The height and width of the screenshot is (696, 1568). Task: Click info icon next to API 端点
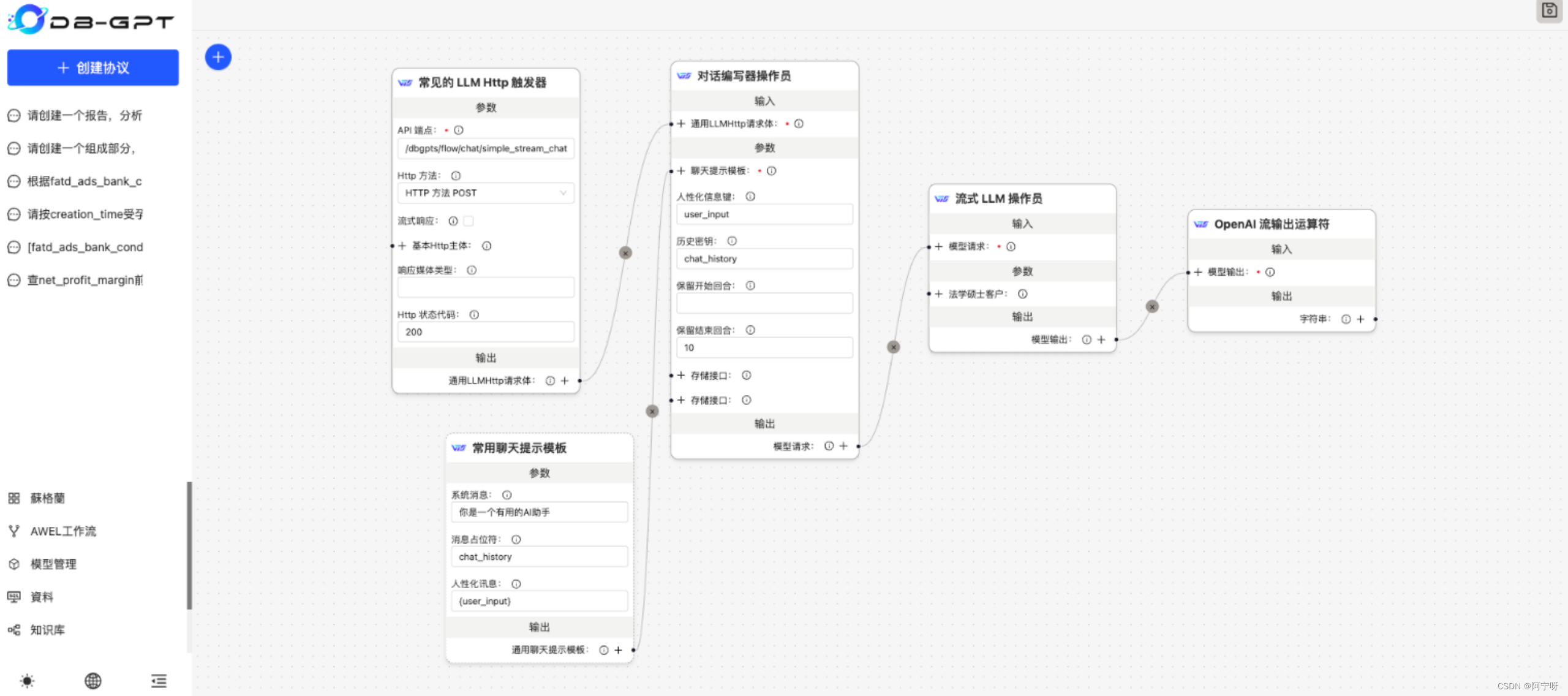[459, 130]
